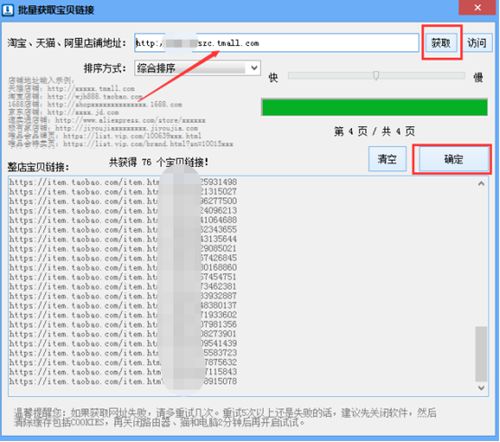Click the 清空 button
The image size is (500, 442).
click(x=387, y=159)
